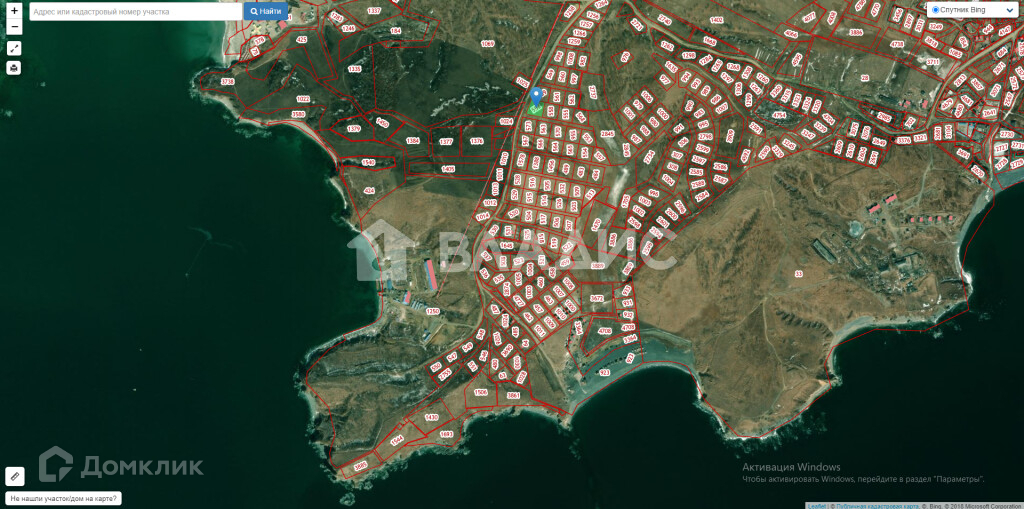Screen dimensions: 1024x509
Task: Select parcel labeled 3885
Action: (360, 466)
